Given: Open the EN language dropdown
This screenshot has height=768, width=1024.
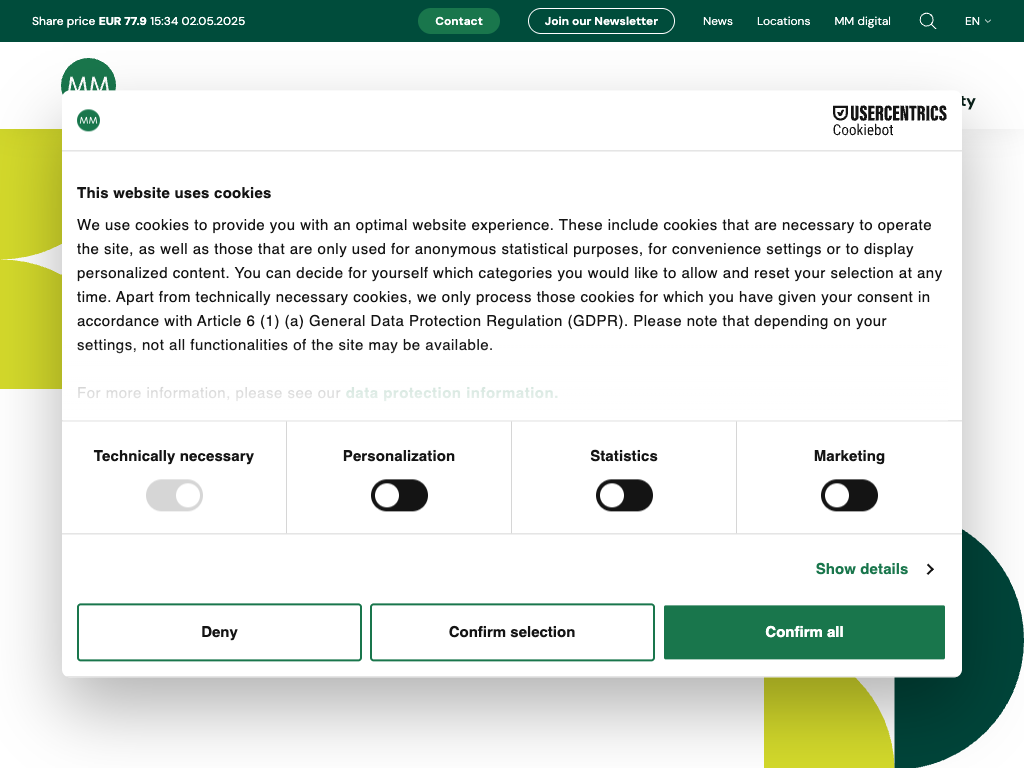Looking at the screenshot, I should [x=977, y=21].
